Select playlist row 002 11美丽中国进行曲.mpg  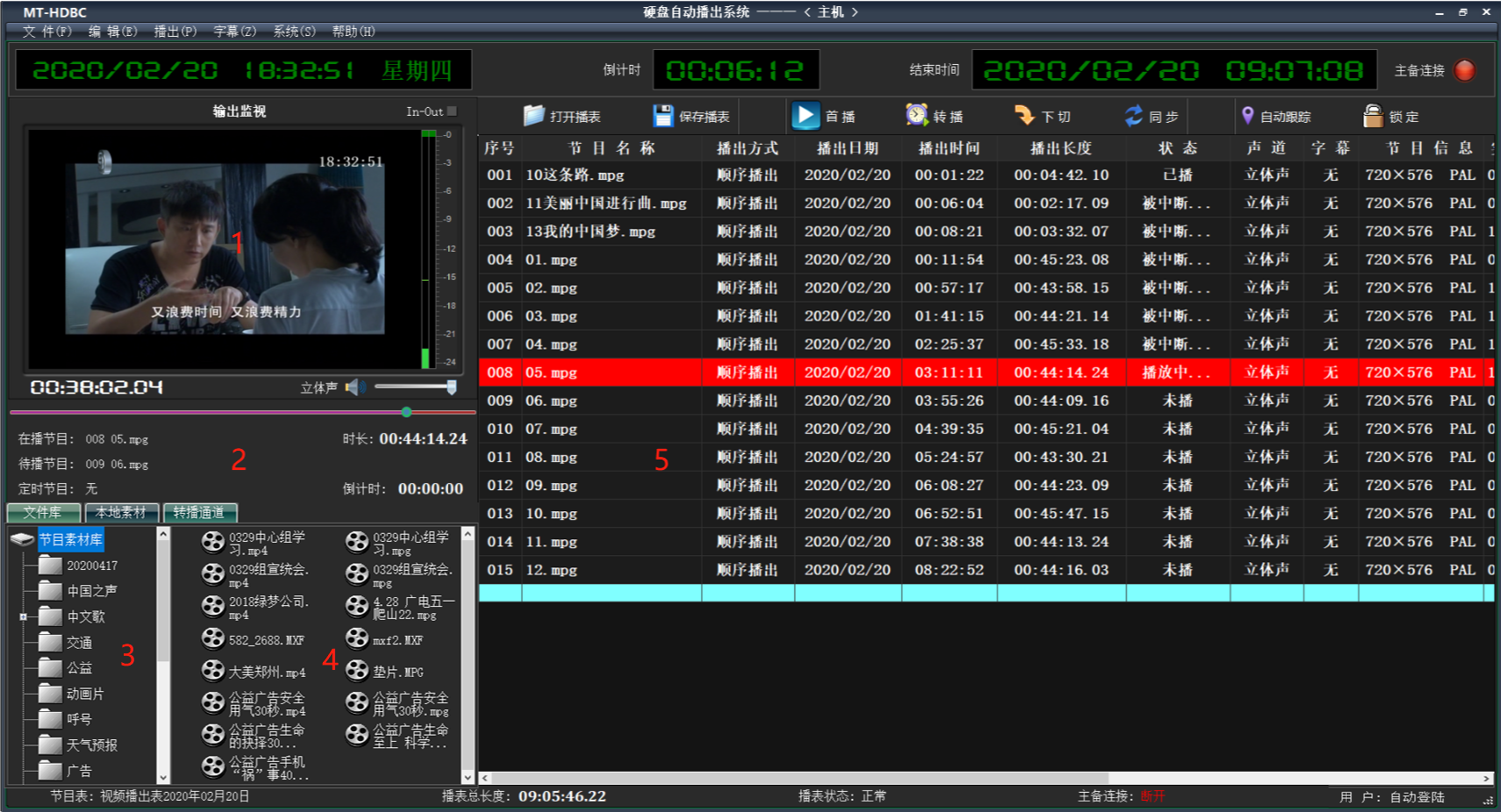(x=986, y=203)
